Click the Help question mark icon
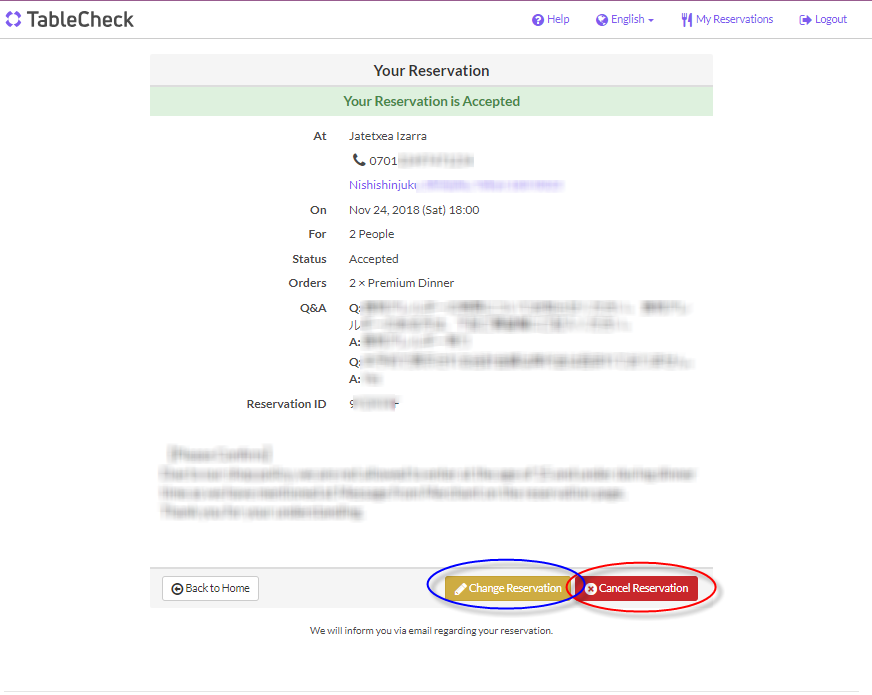872x695 pixels. [x=537, y=20]
